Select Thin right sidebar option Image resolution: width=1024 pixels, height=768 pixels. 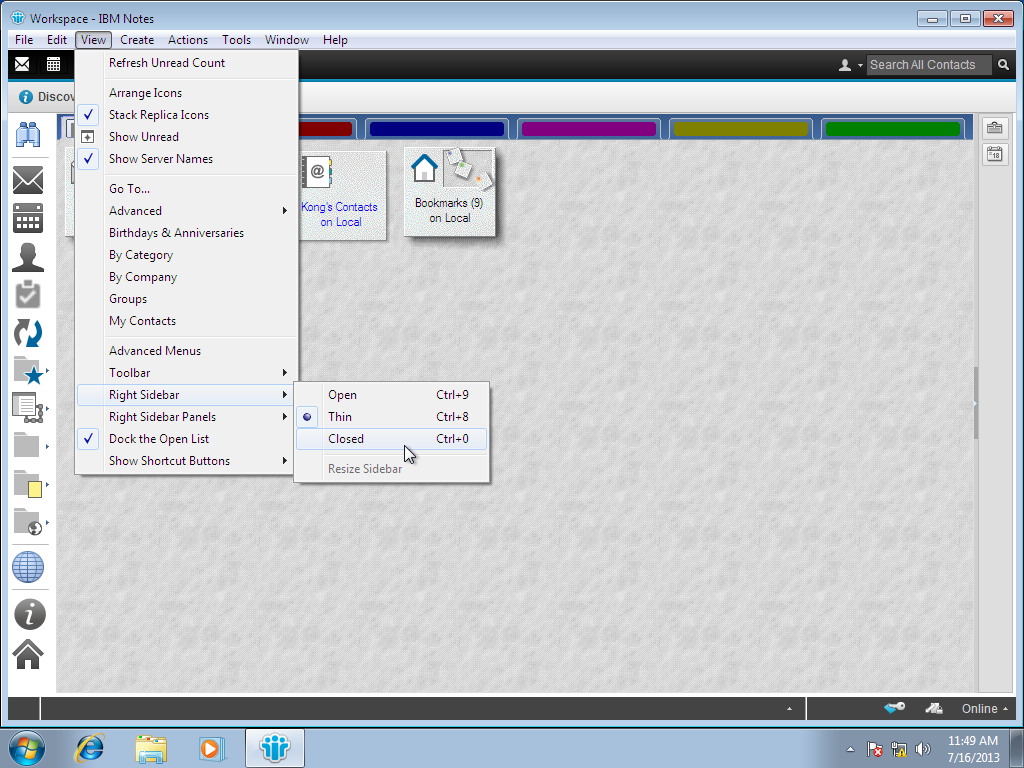pyautogui.click(x=391, y=417)
